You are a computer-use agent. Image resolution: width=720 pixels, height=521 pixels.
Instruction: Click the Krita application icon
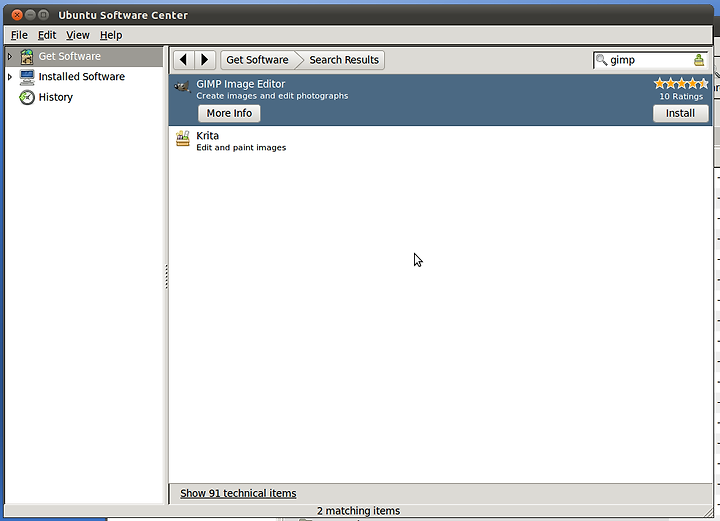(182, 138)
